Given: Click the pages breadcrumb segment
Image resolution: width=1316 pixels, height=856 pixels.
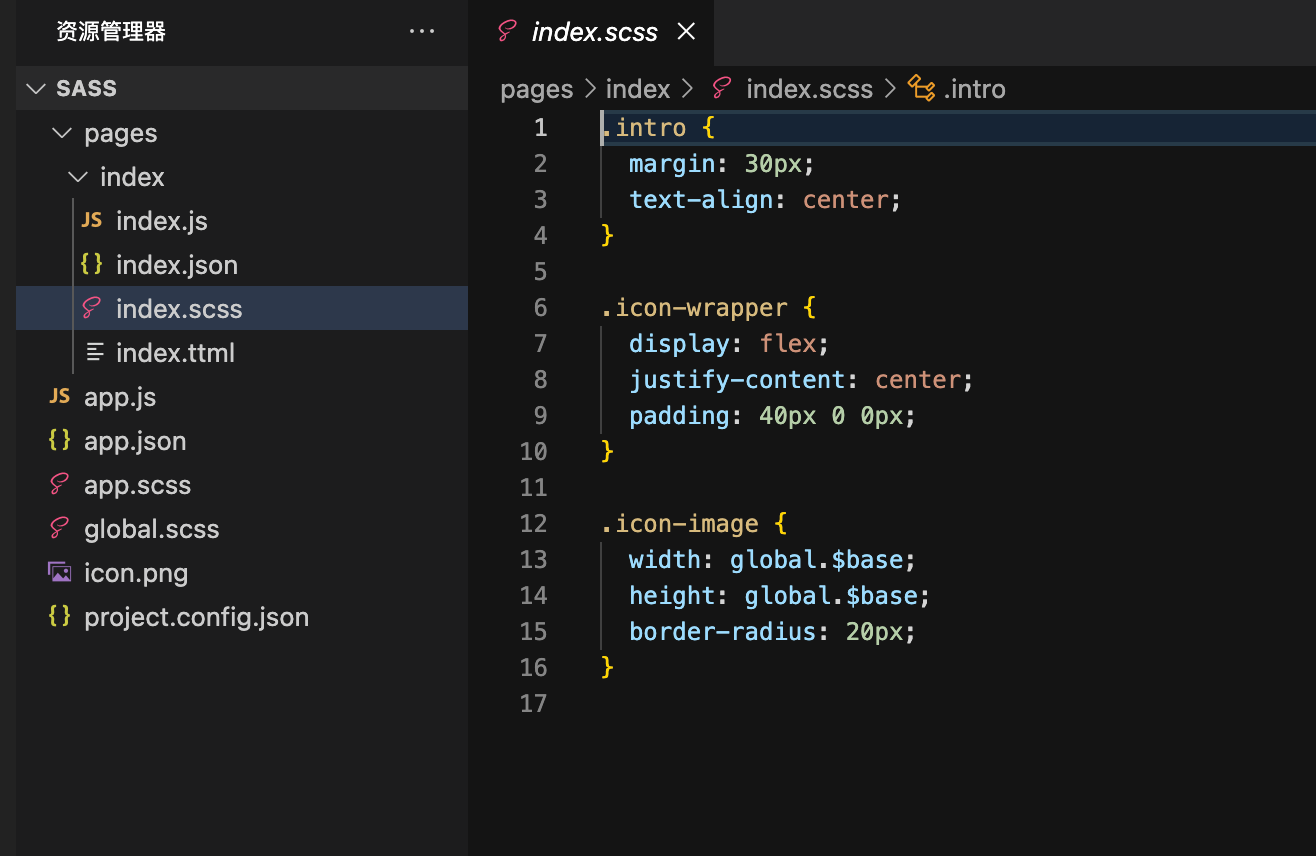Looking at the screenshot, I should pyautogui.click(x=536, y=89).
